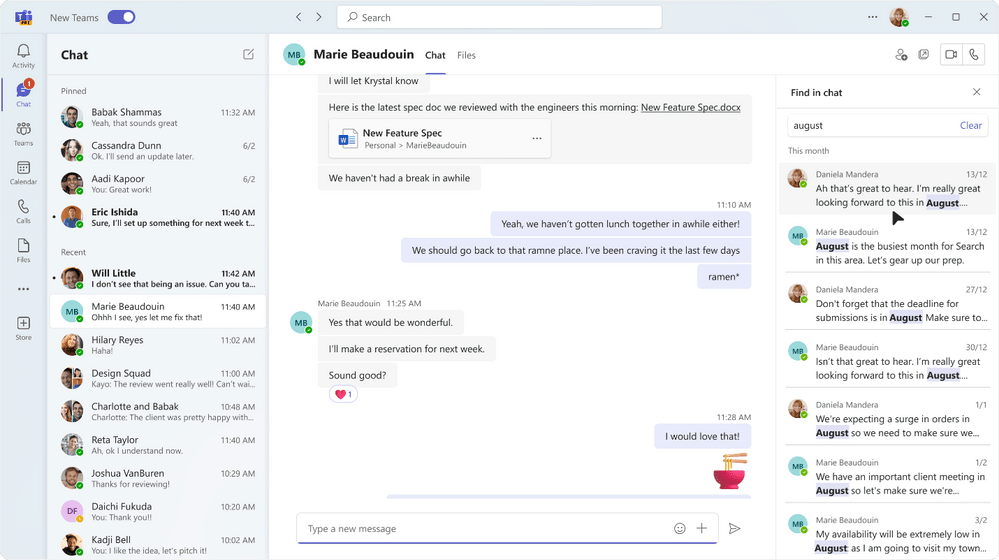
Task: Open Teams in the left sidebar
Action: click(23, 133)
